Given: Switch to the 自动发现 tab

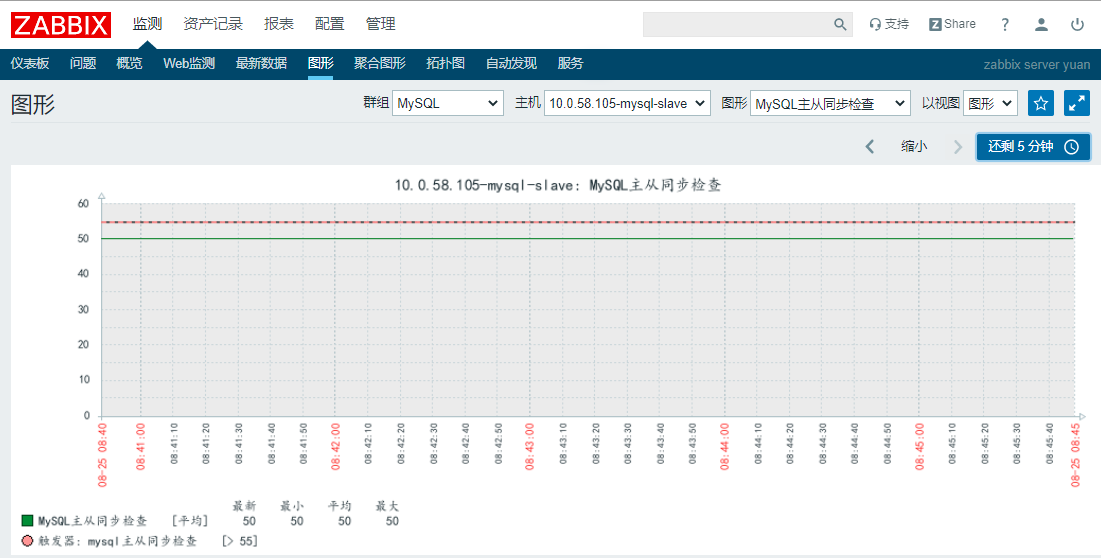Looking at the screenshot, I should (x=511, y=64).
